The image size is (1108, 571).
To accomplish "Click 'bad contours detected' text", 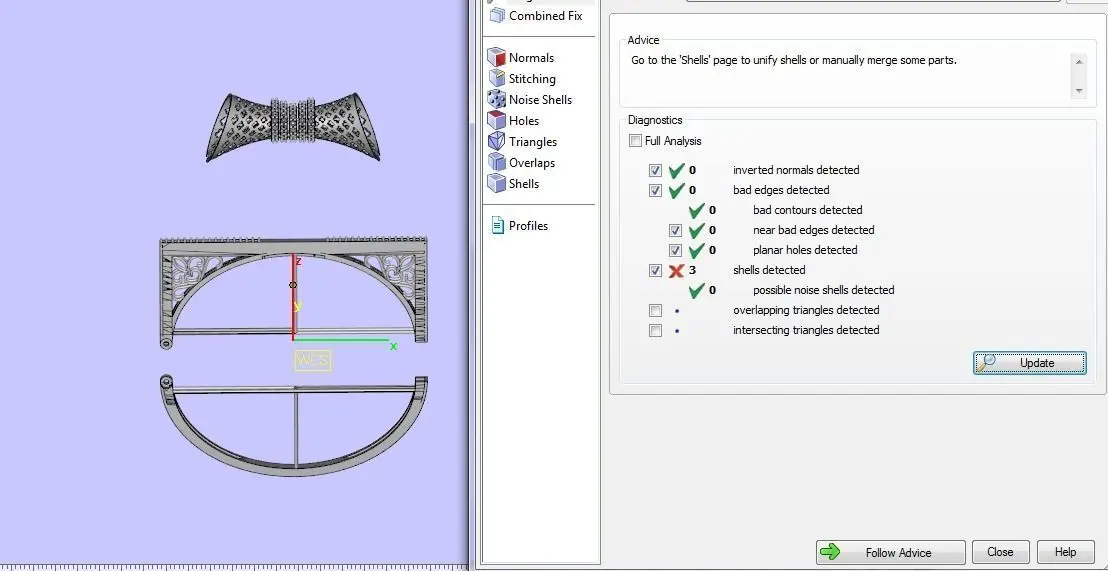I will tap(808, 210).
